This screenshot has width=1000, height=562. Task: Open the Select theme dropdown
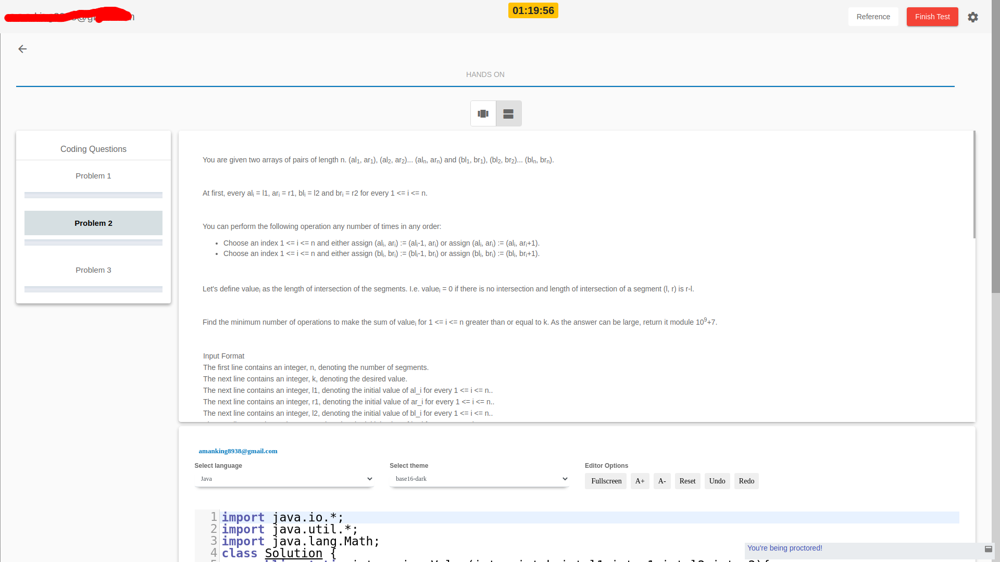tap(479, 479)
